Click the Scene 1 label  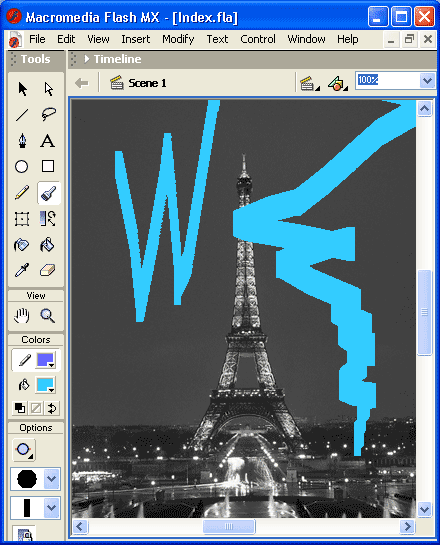[x=147, y=83]
